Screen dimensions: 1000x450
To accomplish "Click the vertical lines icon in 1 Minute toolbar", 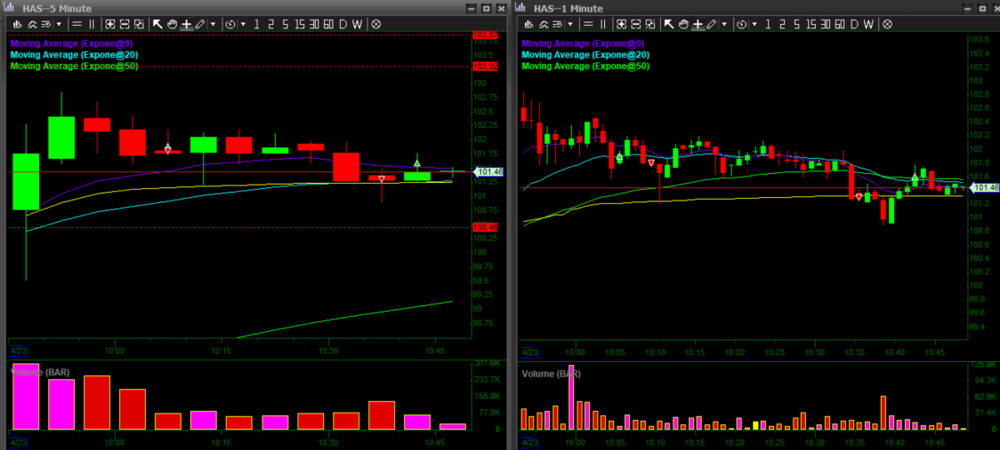I will pyautogui.click(x=603, y=23).
